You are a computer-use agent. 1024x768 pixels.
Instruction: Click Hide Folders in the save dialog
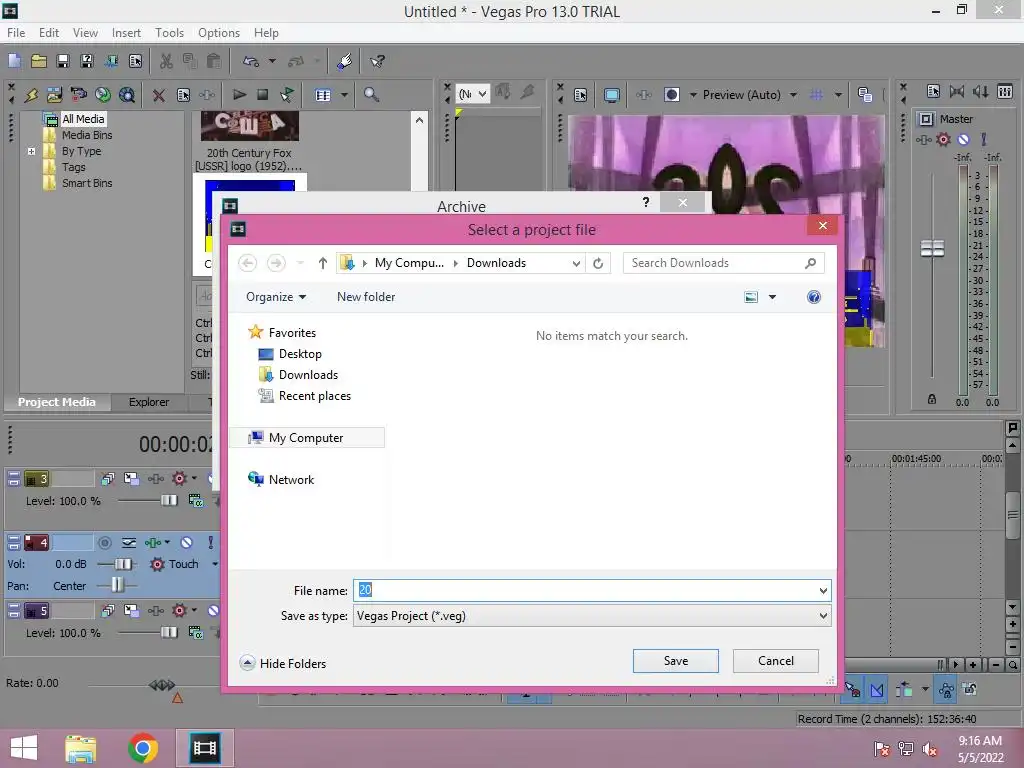click(283, 664)
